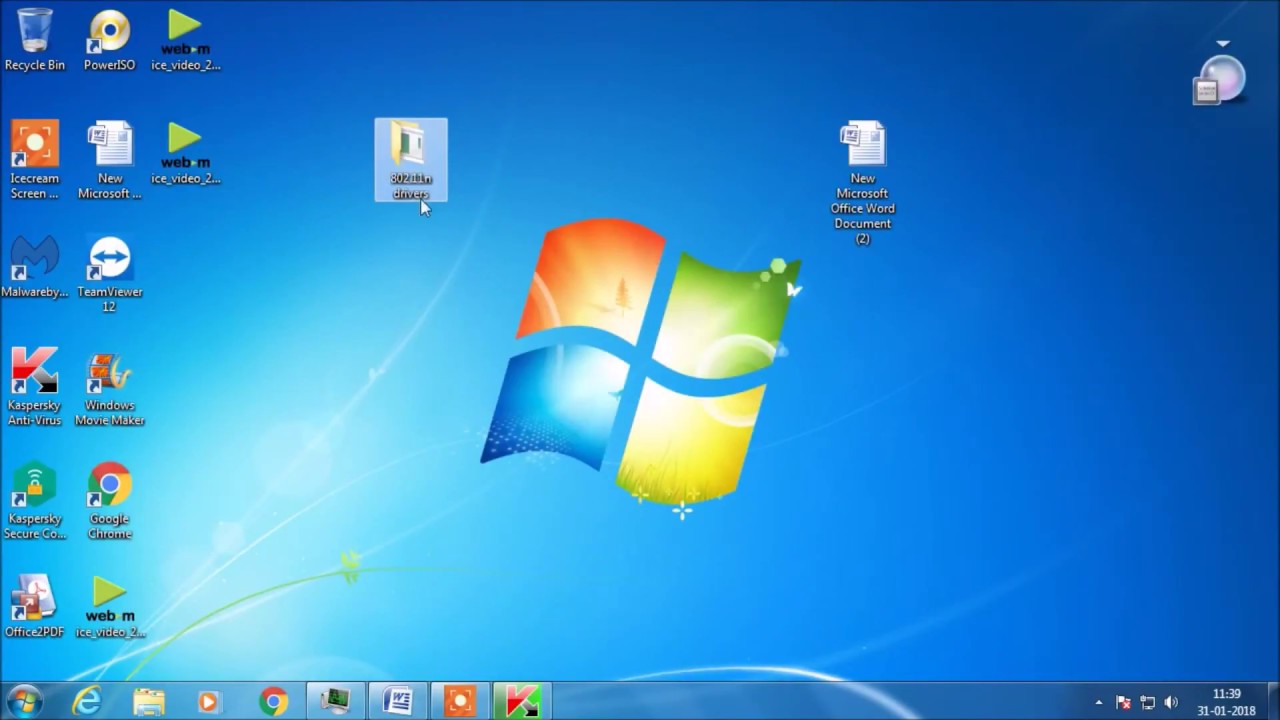
Task: Open the Icecream Screen Recorder desktop shortcut
Action: (35, 160)
